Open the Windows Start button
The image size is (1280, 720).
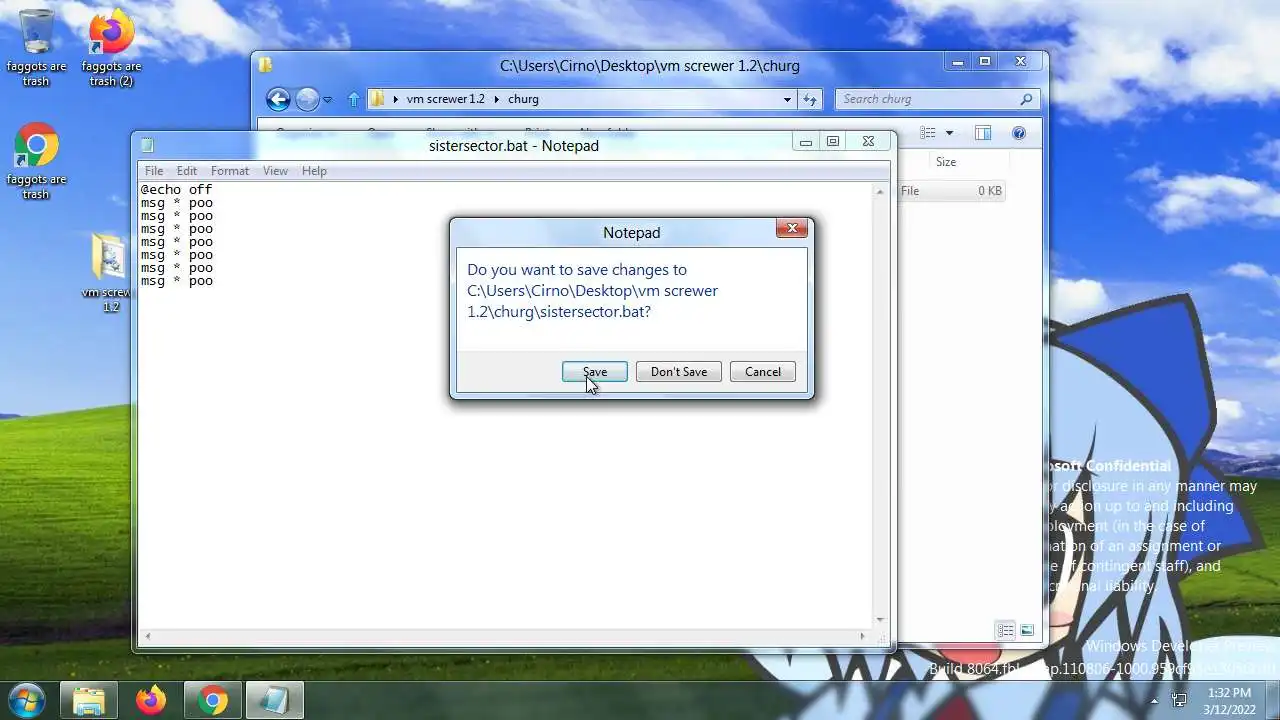tap(26, 699)
